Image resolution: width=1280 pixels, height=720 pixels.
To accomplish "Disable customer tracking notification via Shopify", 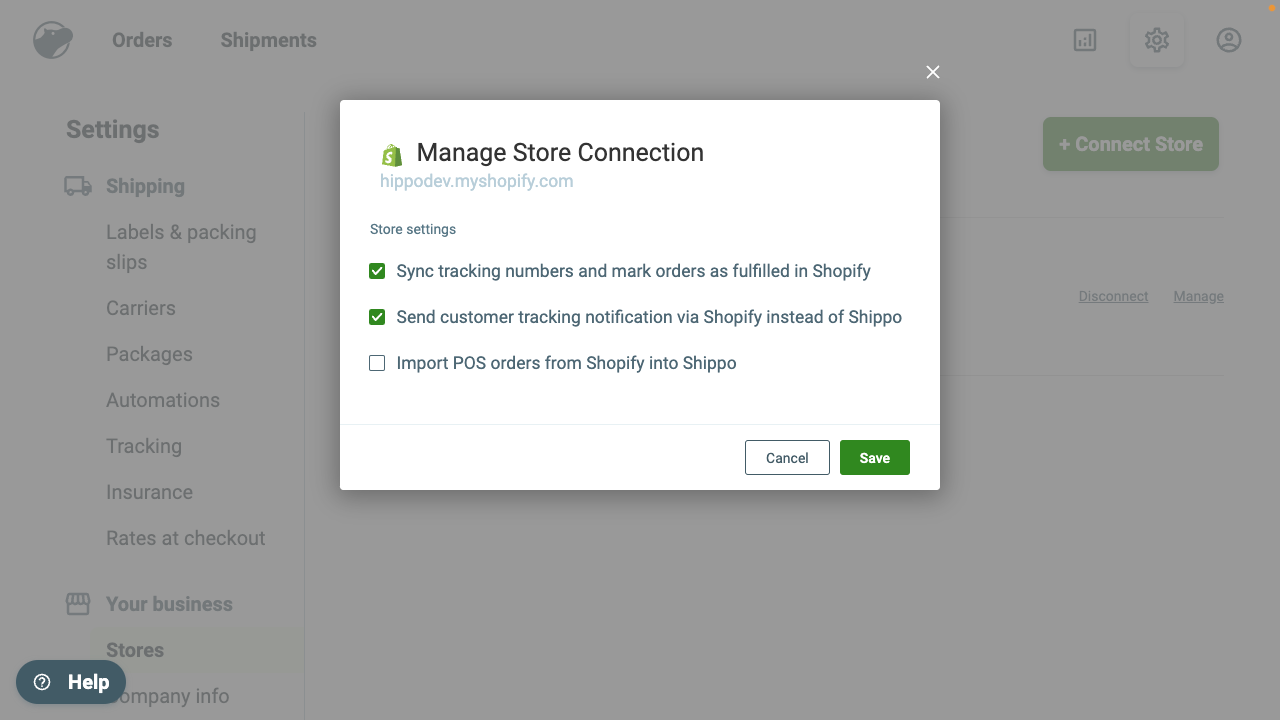I will 377,316.
